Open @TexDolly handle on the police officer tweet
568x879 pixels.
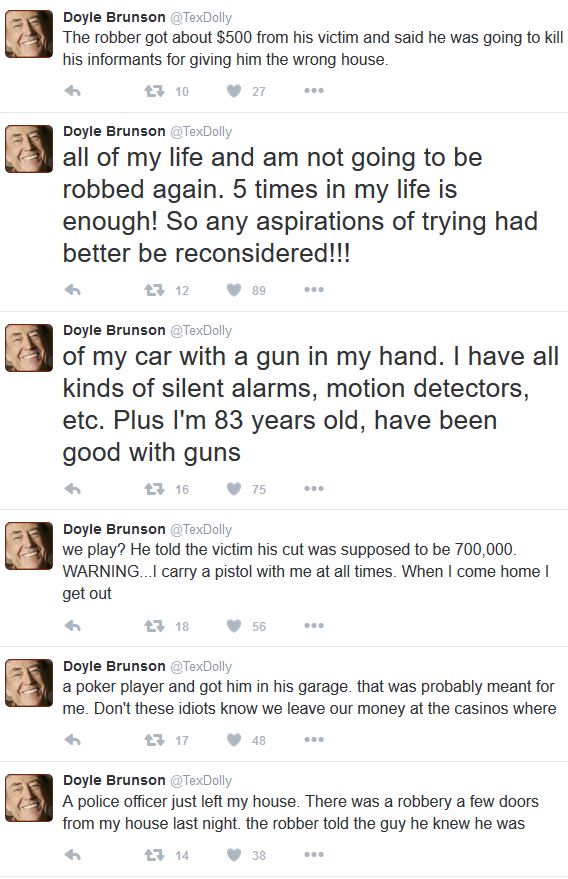pos(201,780)
